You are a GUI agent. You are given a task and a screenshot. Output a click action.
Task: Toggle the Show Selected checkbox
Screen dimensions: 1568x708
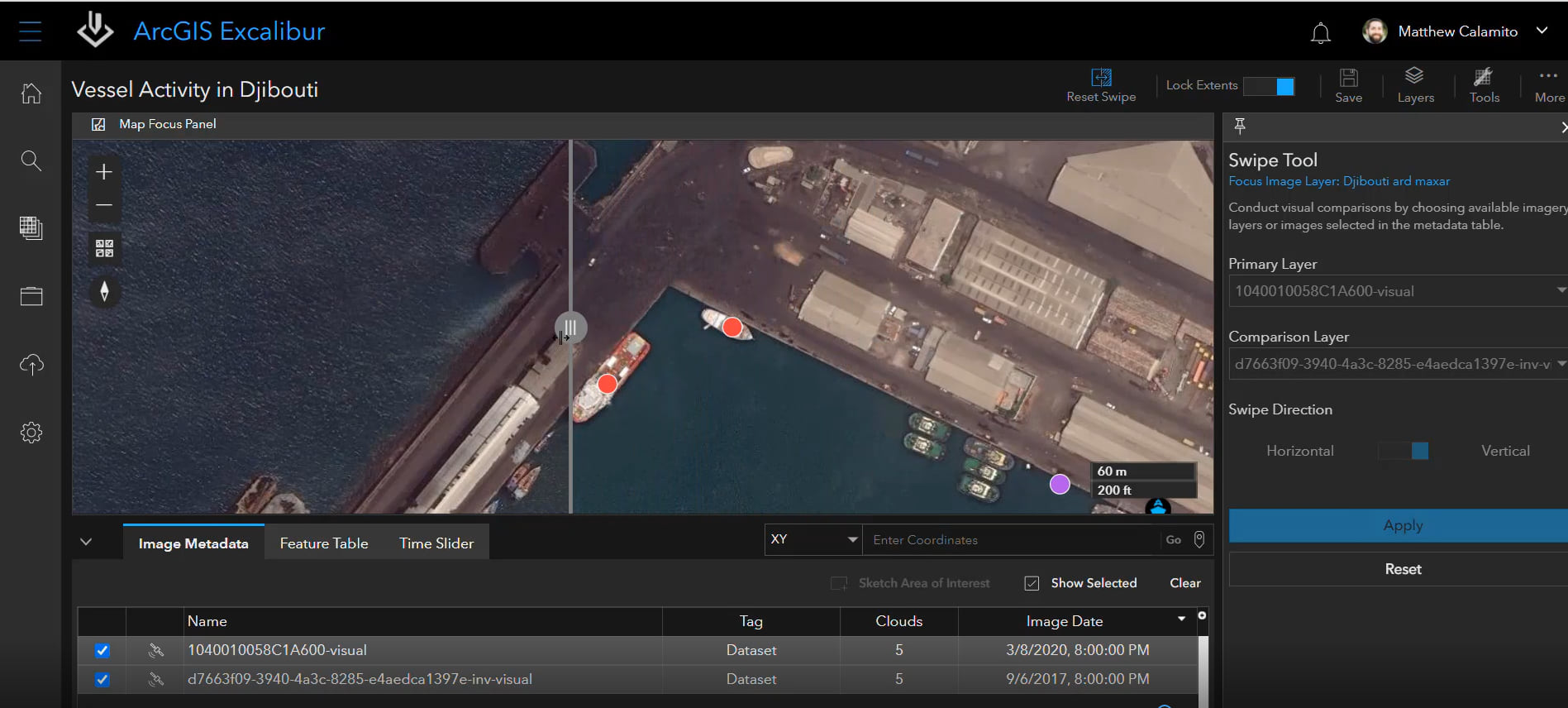[x=1032, y=583]
